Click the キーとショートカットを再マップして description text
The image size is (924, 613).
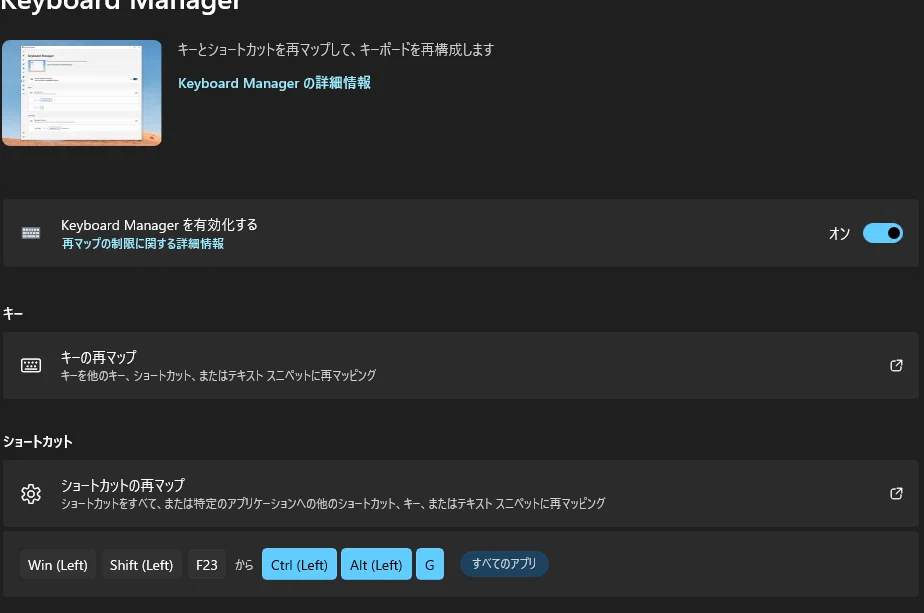point(336,50)
